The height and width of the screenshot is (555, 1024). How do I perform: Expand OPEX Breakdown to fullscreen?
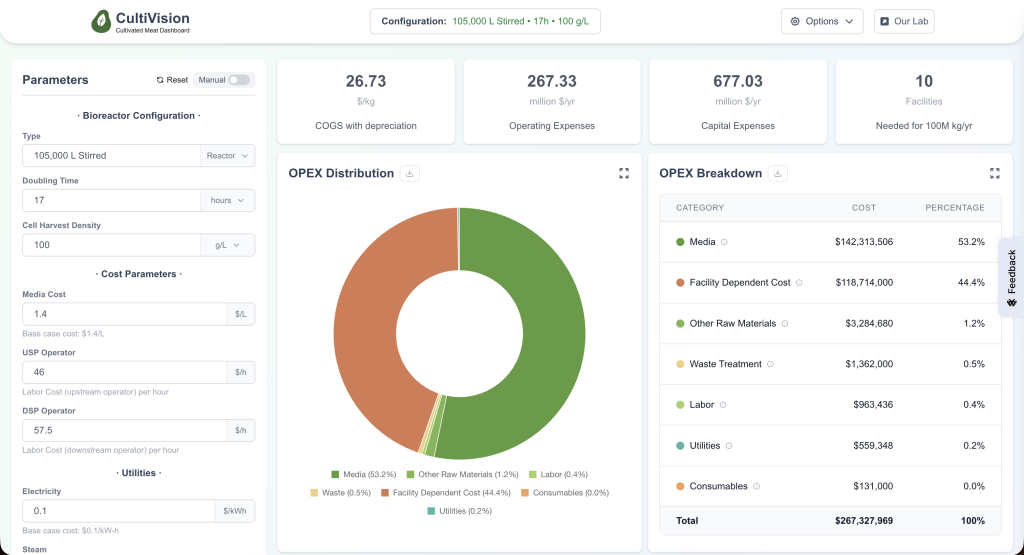[994, 173]
